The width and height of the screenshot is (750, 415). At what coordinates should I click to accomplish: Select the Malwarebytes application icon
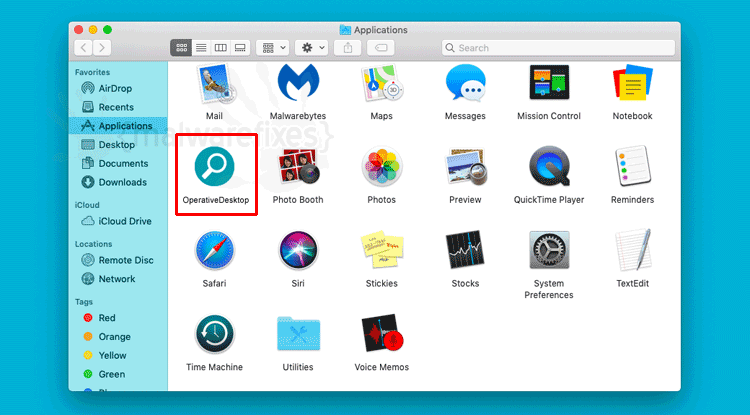[x=298, y=83]
